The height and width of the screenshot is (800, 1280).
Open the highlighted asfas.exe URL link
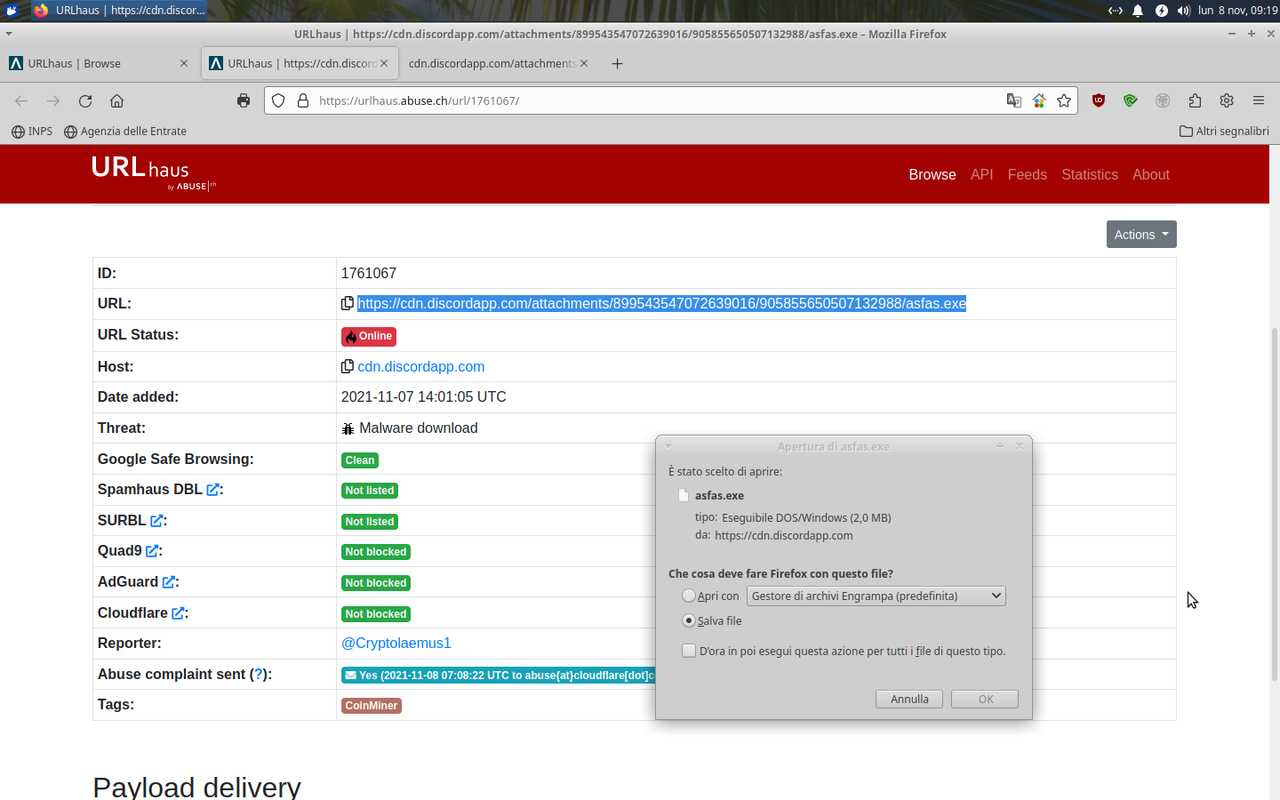[x=662, y=304]
